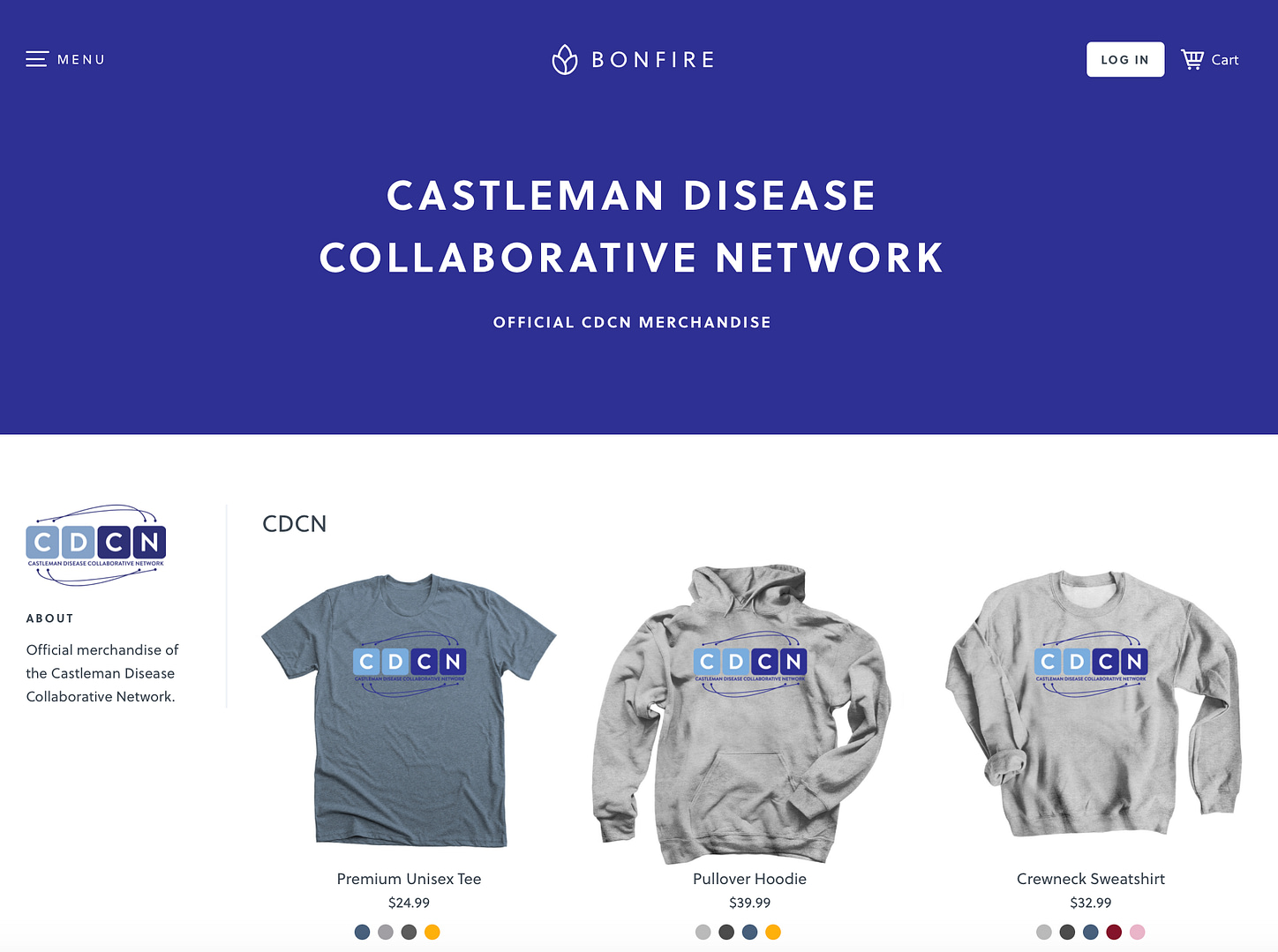Image resolution: width=1278 pixels, height=952 pixels.
Task: Select the orange swatch for Premium Tee
Action: tap(432, 932)
